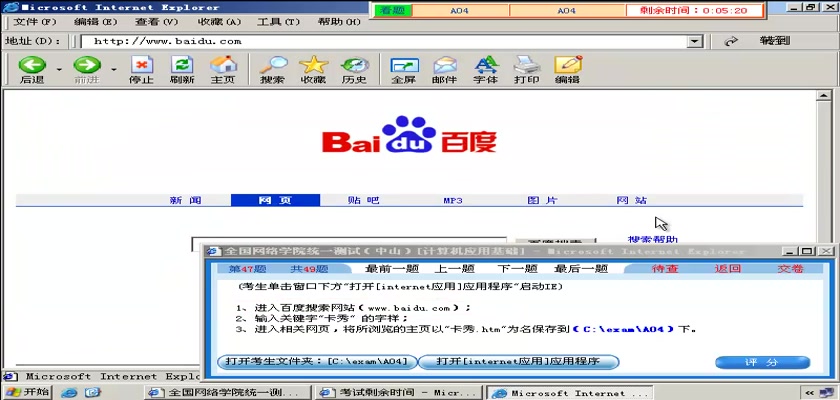This screenshot has height=400, width=840.
Task: Click the Windows 开始 Start button
Action: point(27,392)
